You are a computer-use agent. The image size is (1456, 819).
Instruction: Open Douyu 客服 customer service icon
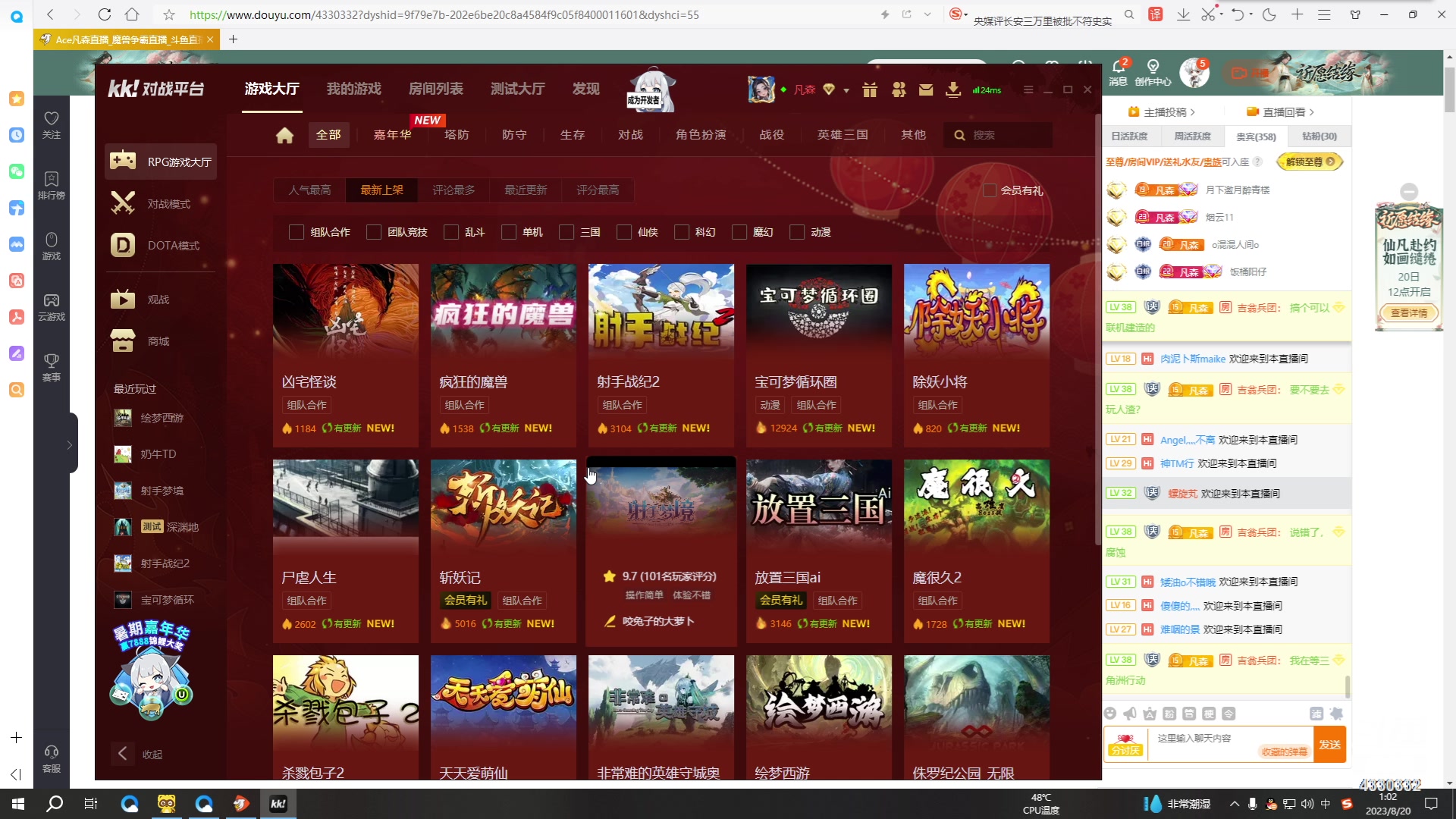click(x=52, y=758)
